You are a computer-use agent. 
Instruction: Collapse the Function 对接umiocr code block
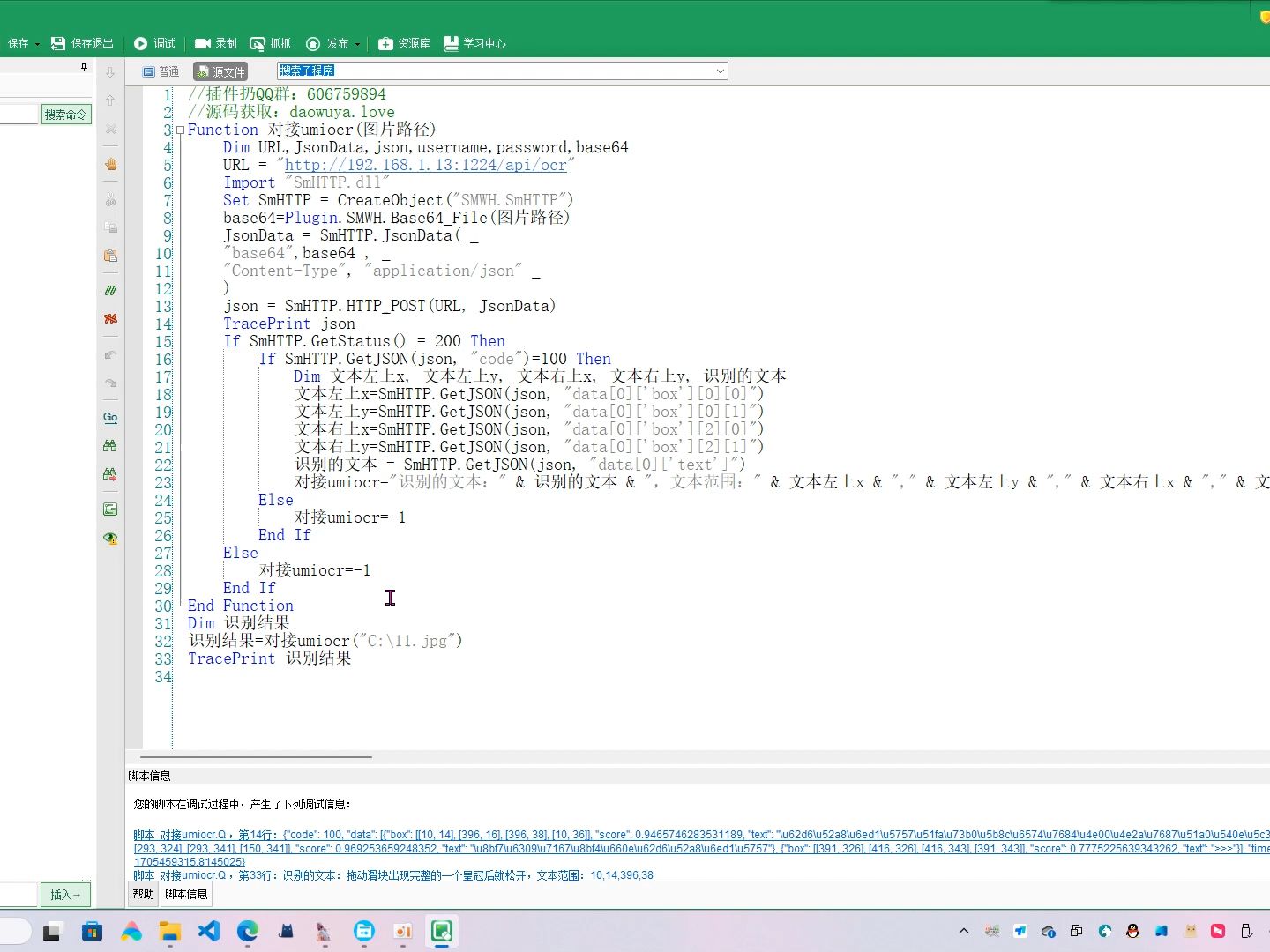[180, 130]
